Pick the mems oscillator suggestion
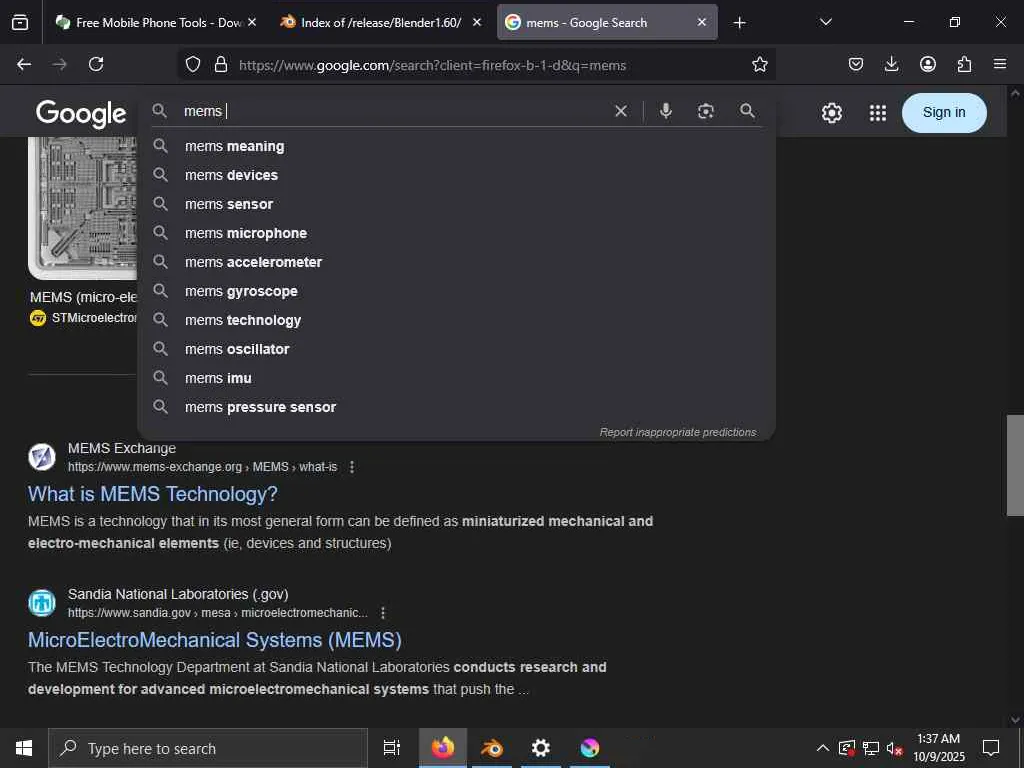 tap(456, 349)
